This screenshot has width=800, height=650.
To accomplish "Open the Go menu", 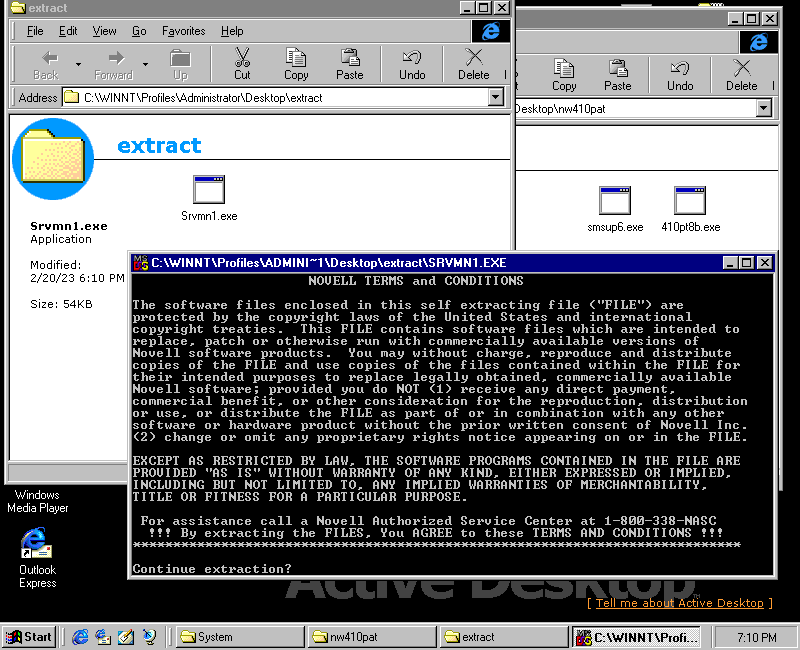I will coord(139,31).
